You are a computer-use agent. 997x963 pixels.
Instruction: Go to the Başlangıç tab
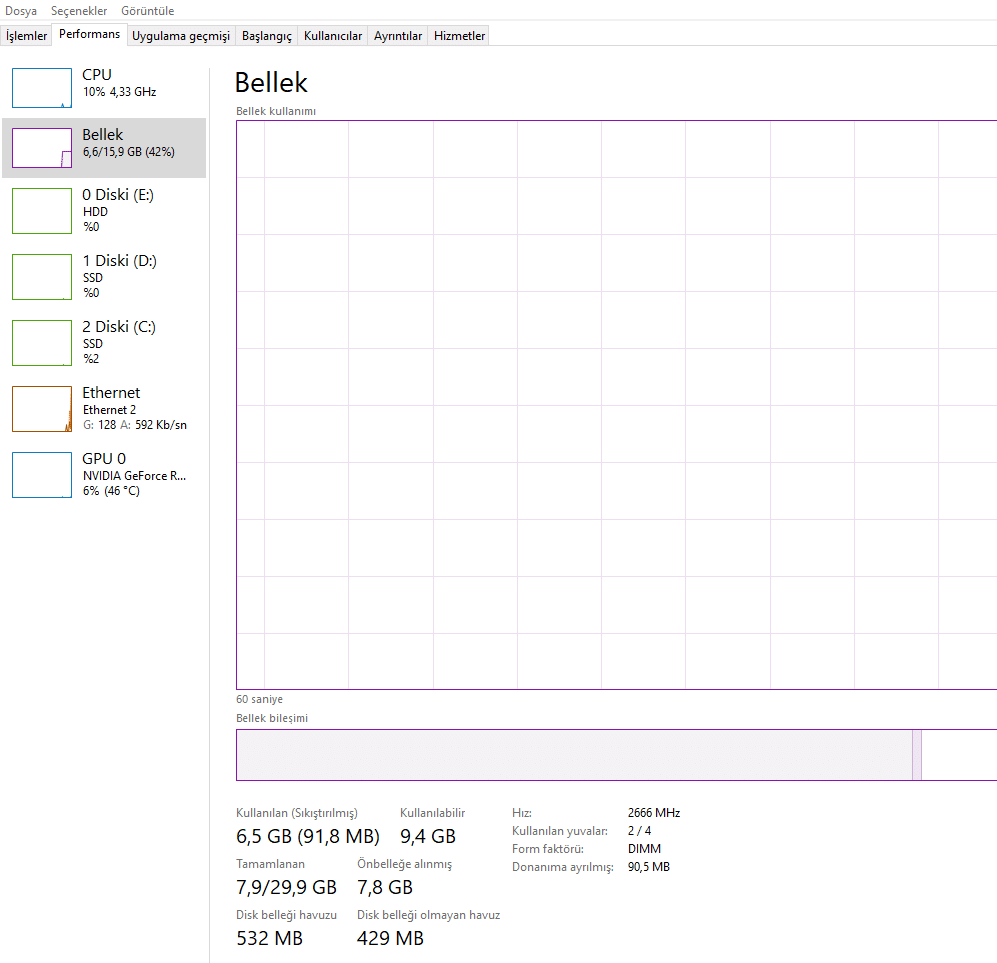point(267,36)
